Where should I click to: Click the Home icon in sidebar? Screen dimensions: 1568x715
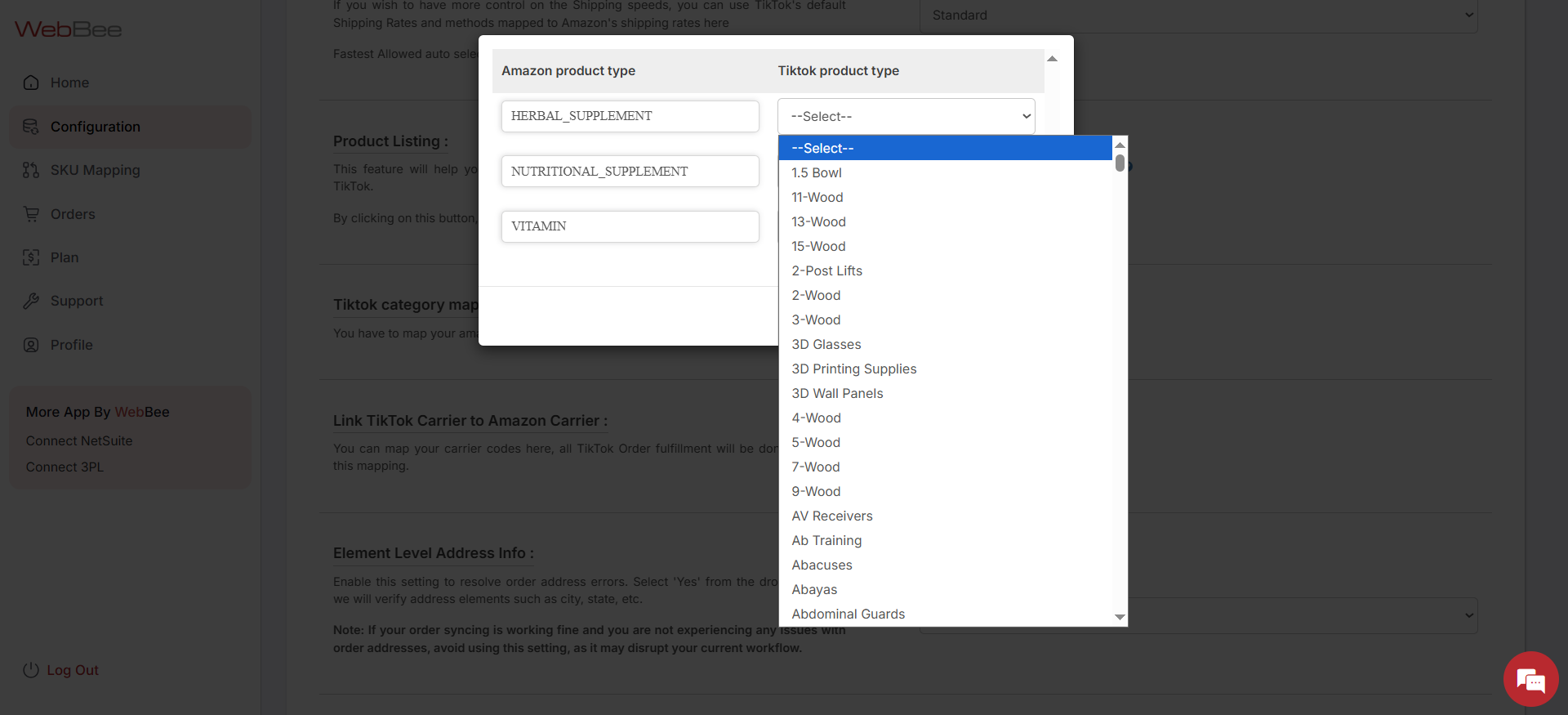[x=31, y=83]
